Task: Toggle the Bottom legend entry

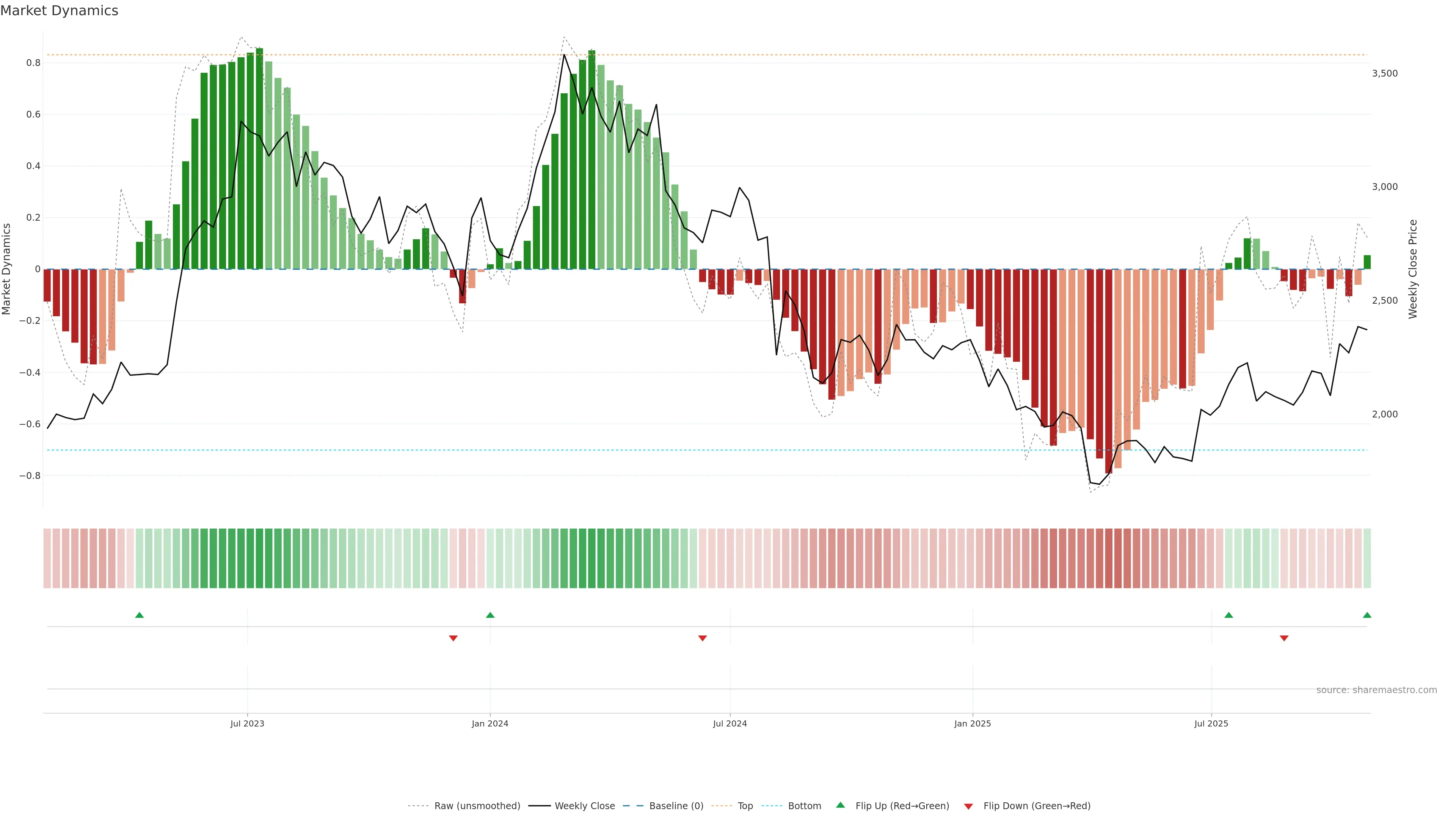Action: coord(804,806)
